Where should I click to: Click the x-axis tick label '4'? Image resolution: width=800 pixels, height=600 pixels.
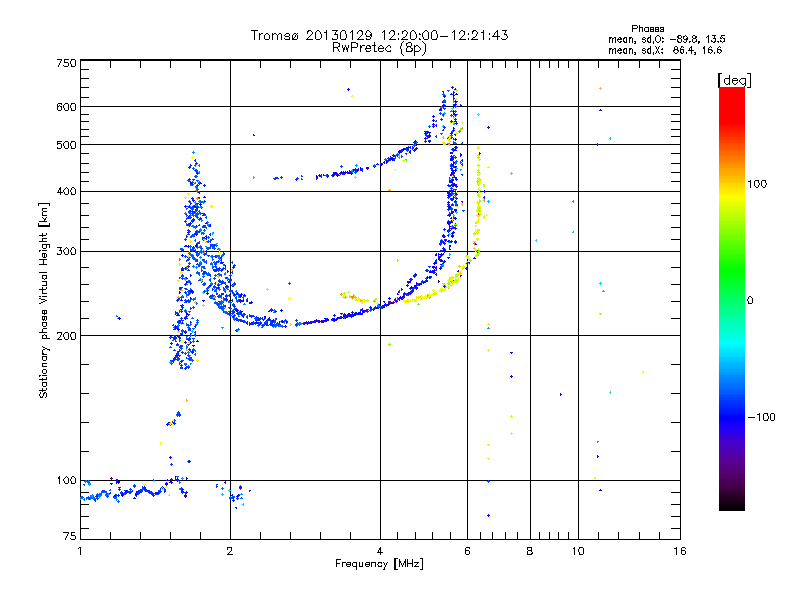tap(380, 551)
